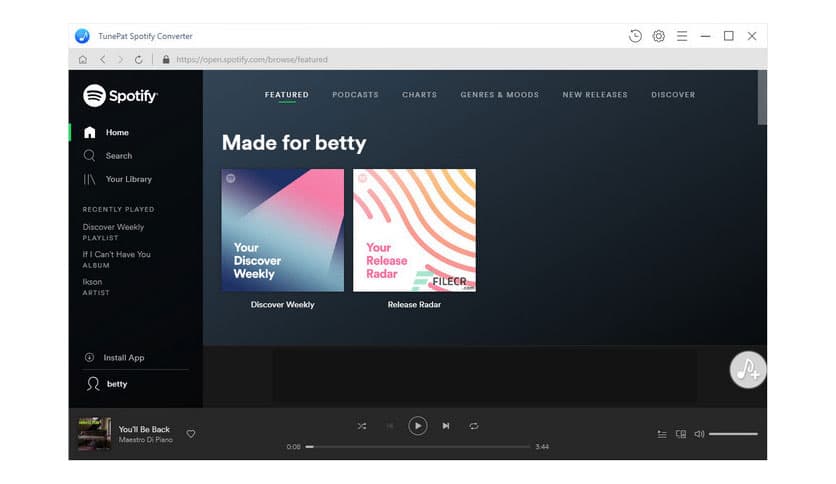Click song title You'll Be Back
836x484 pixels.
click(144, 429)
